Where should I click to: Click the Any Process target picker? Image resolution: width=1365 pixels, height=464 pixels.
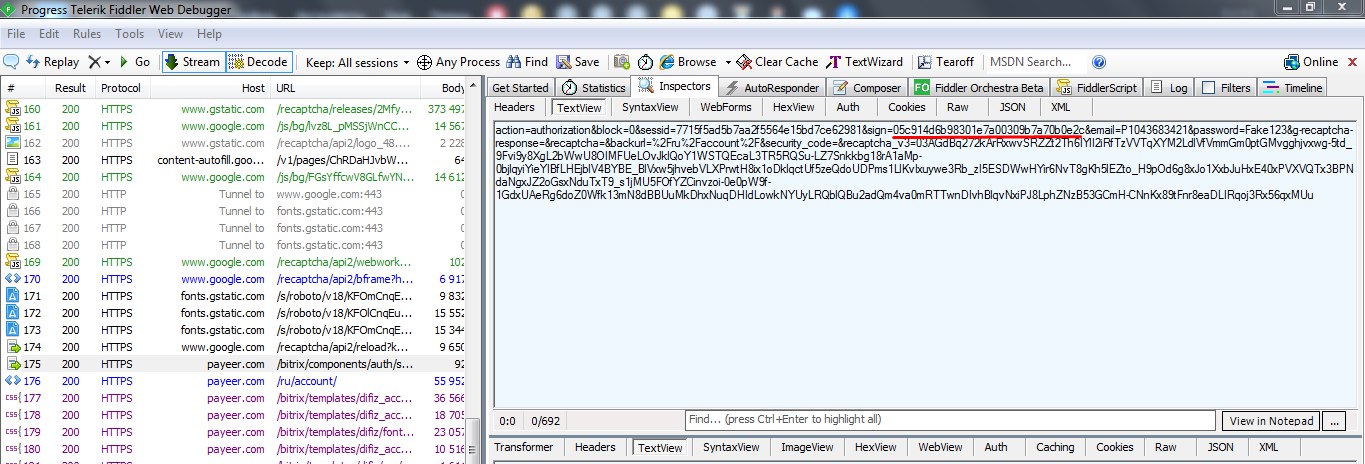pyautogui.click(x=458, y=62)
